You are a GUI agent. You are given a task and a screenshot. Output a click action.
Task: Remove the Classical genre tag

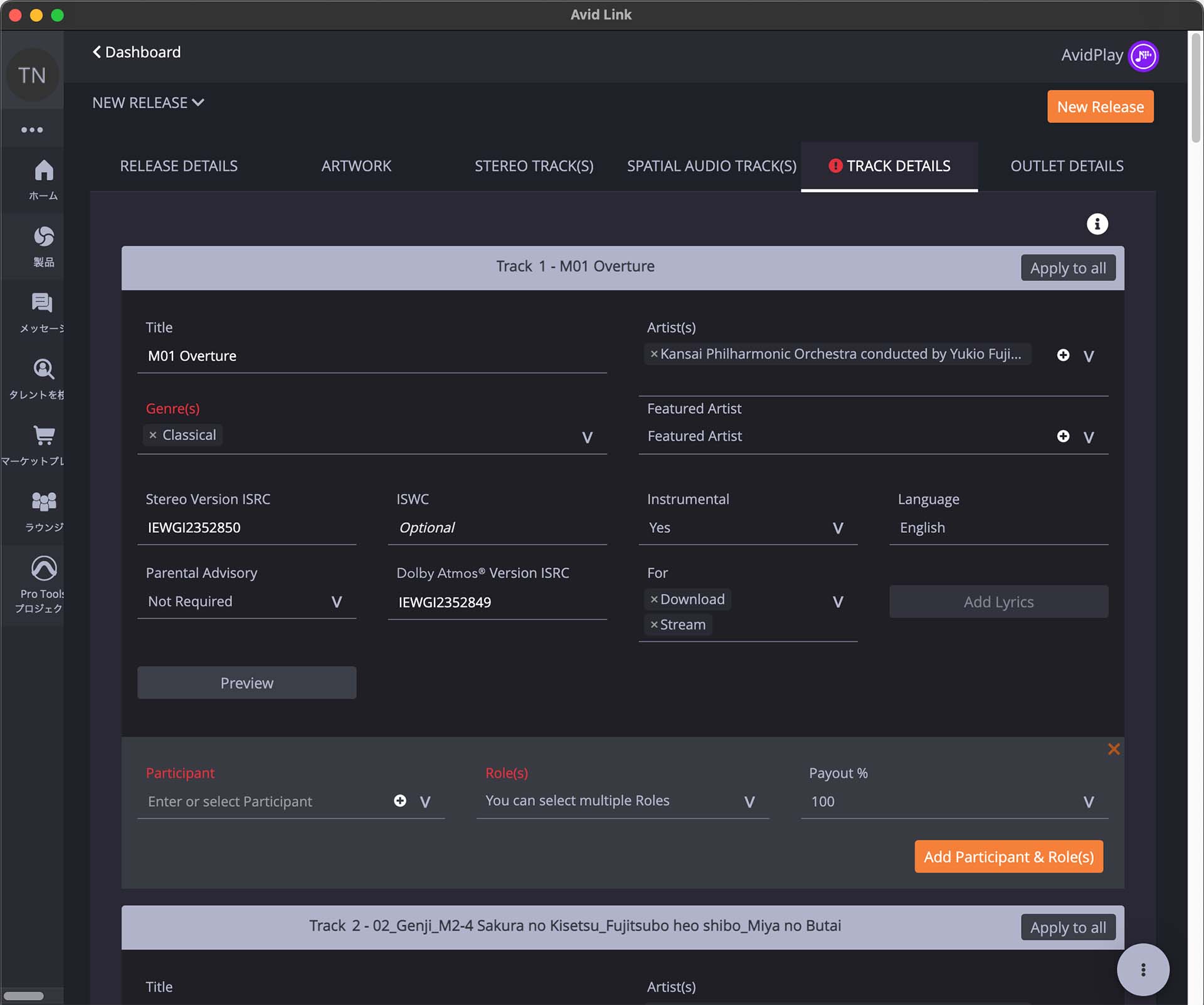tap(152, 435)
